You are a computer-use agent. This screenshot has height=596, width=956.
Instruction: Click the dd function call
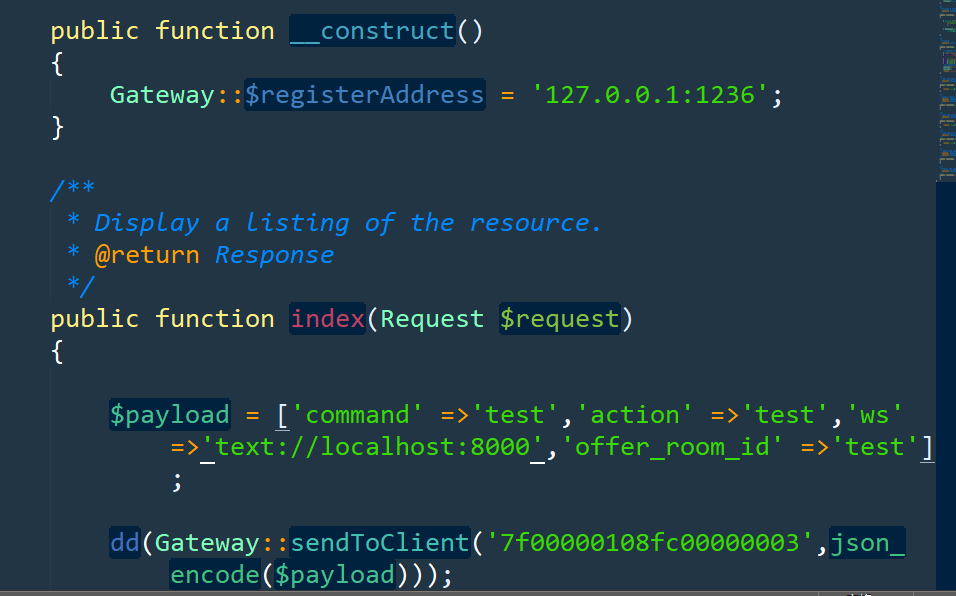point(125,542)
